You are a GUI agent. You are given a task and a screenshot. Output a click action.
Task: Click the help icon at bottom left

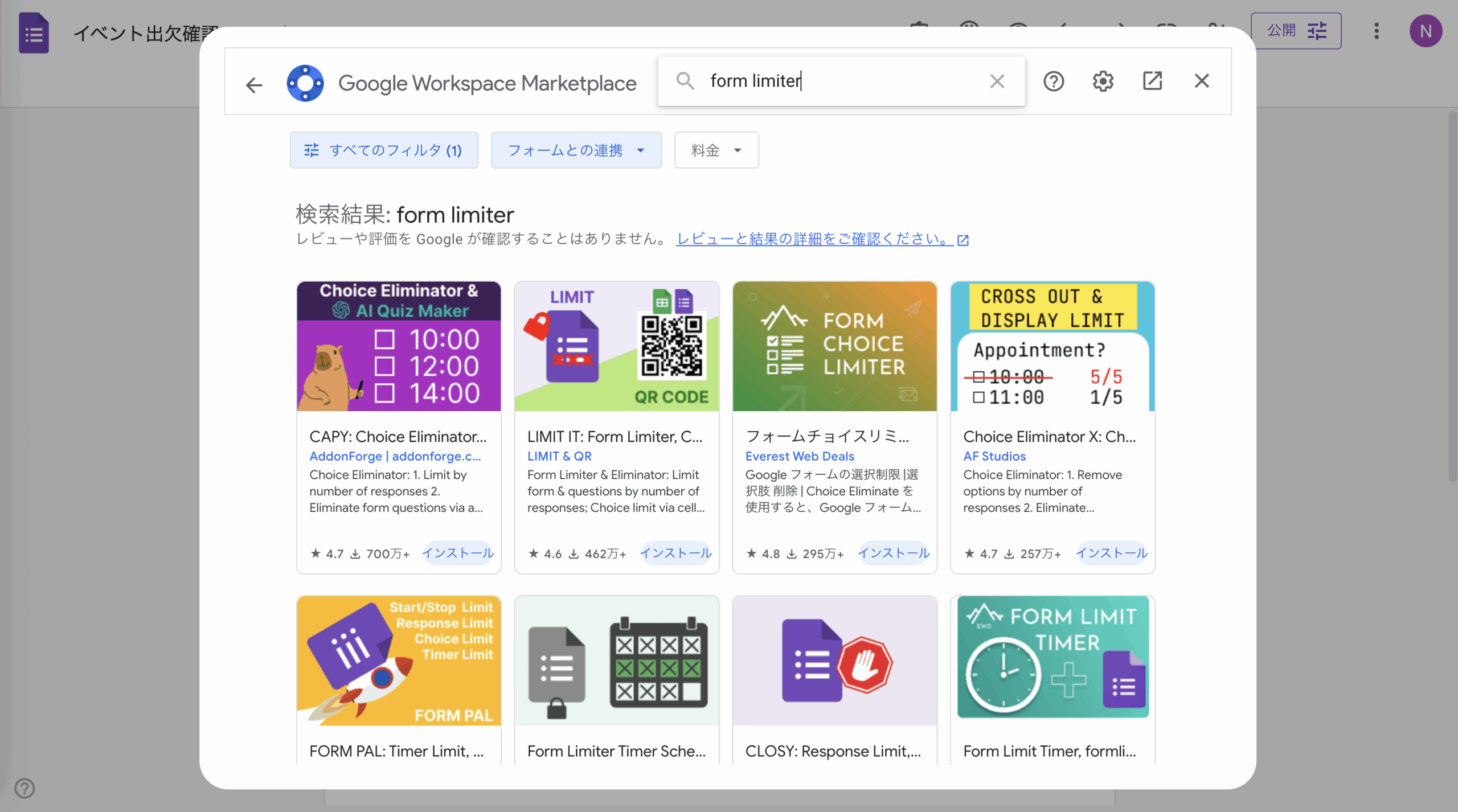coord(24,789)
